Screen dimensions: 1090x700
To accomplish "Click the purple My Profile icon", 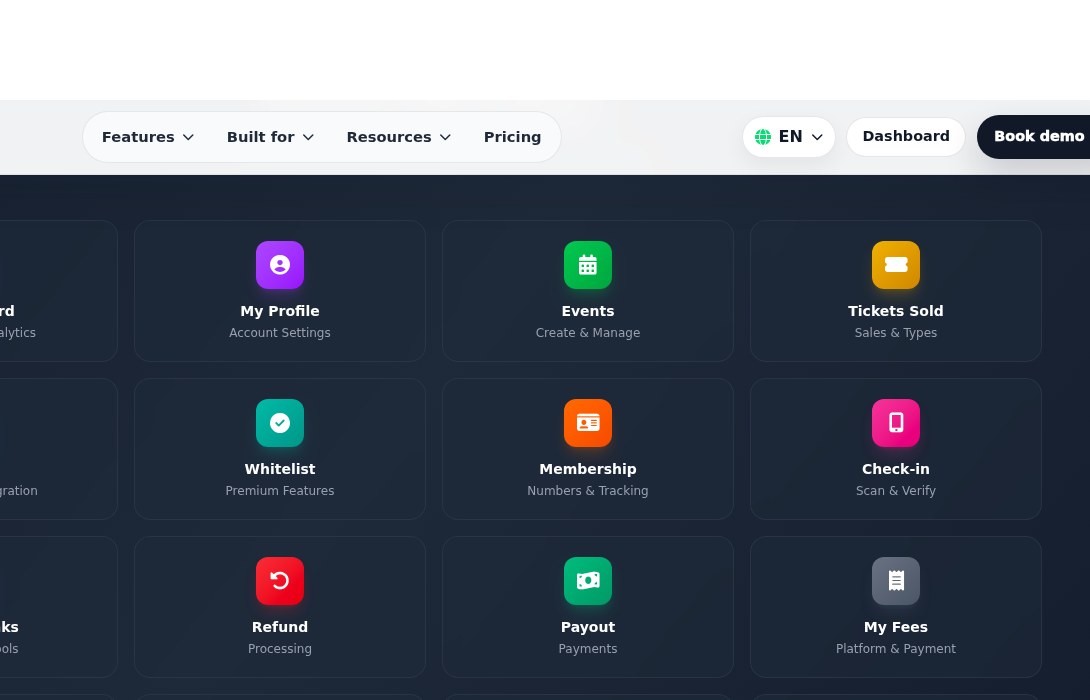I will click(x=279, y=265).
